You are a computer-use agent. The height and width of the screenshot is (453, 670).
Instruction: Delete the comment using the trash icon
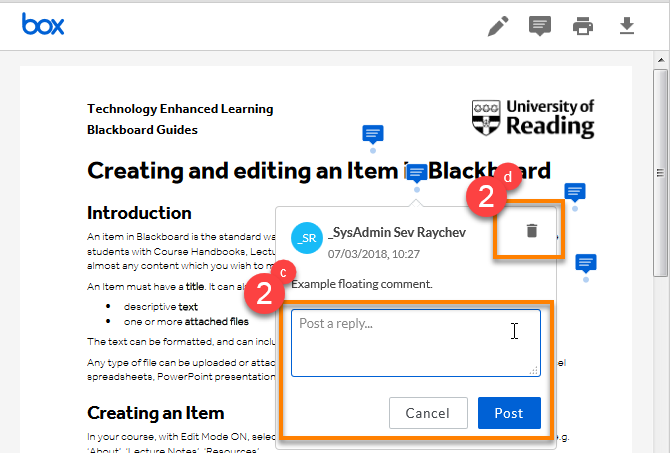click(532, 230)
